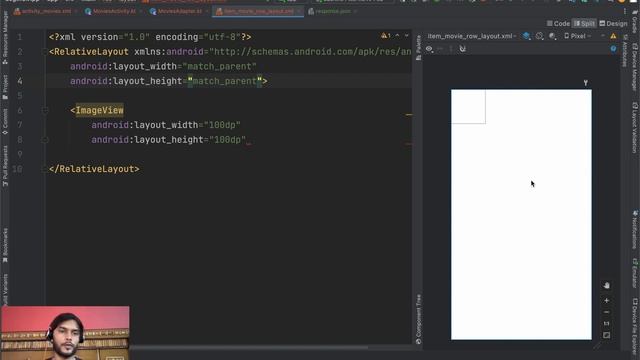Select the pan hand tool in preview
640x360 pixels.
(x=607, y=285)
